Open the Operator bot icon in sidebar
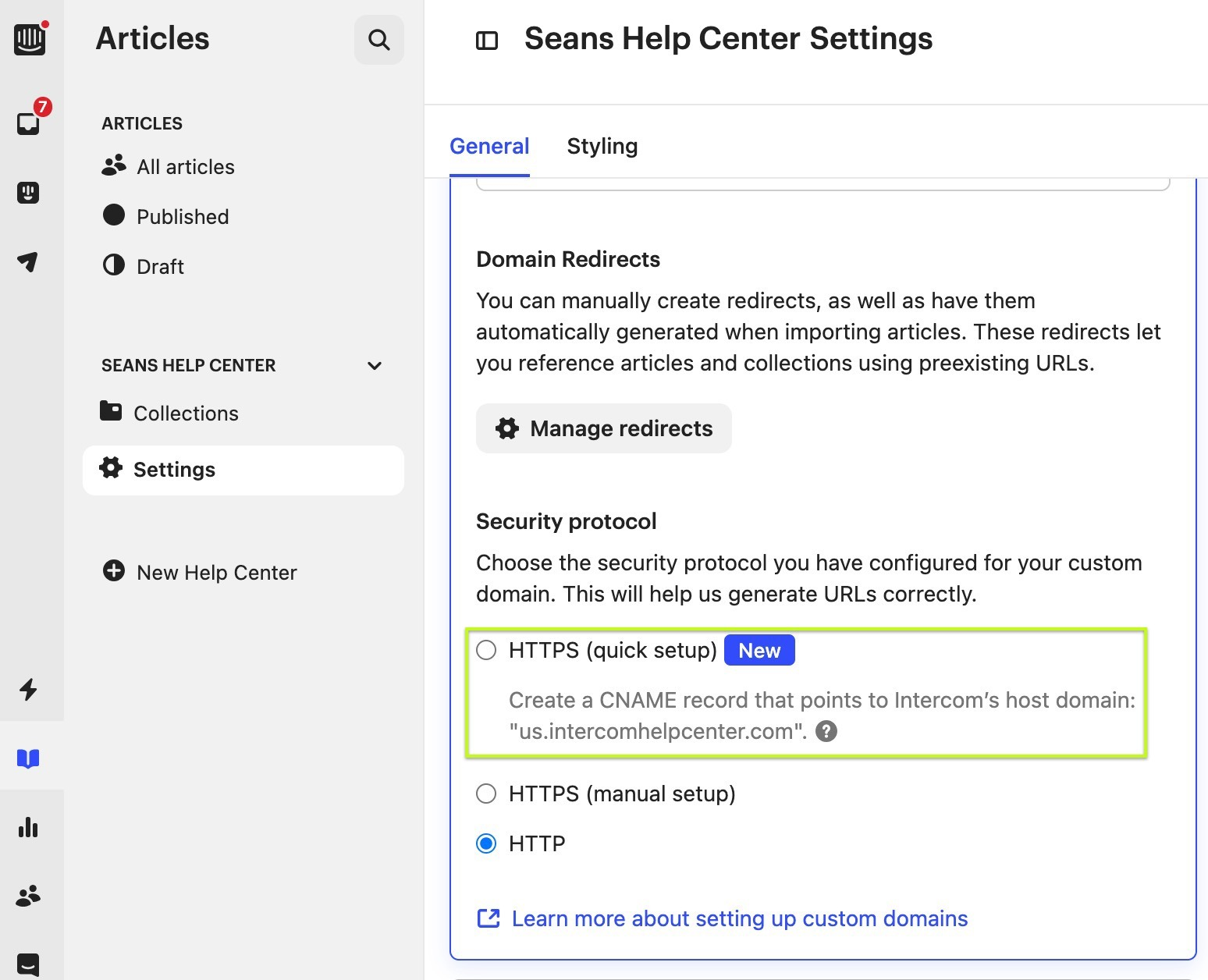Image resolution: width=1208 pixels, height=980 pixels. [29, 193]
